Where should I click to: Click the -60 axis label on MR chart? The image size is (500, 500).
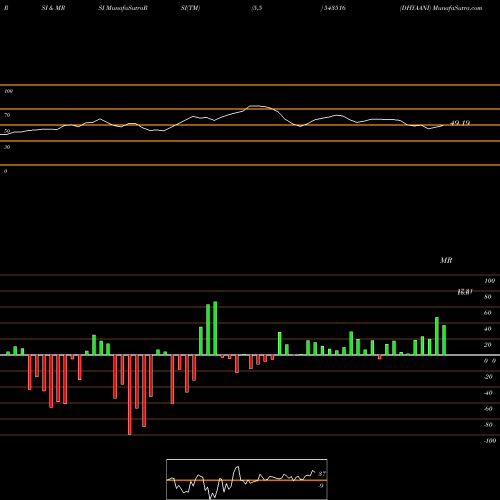point(488,409)
